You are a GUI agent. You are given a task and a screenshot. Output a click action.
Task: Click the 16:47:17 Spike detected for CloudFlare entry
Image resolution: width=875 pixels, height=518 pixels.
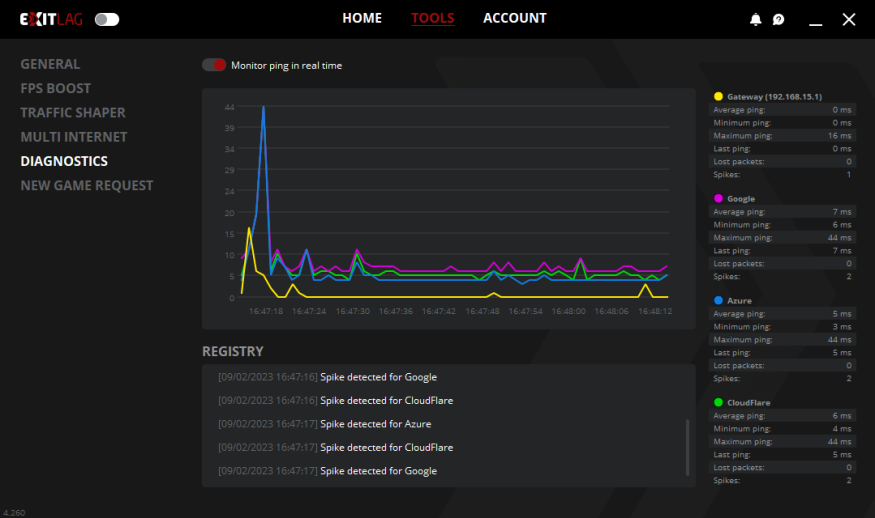coord(335,448)
